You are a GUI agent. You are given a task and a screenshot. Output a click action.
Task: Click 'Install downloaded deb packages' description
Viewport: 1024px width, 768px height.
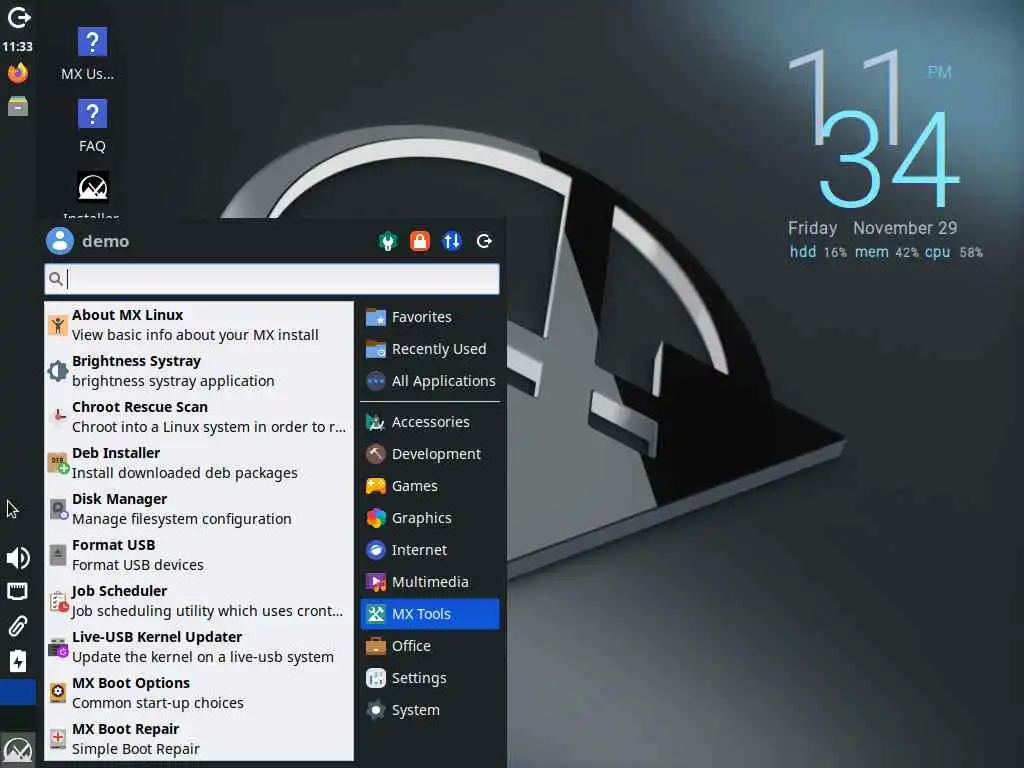tap(185, 473)
